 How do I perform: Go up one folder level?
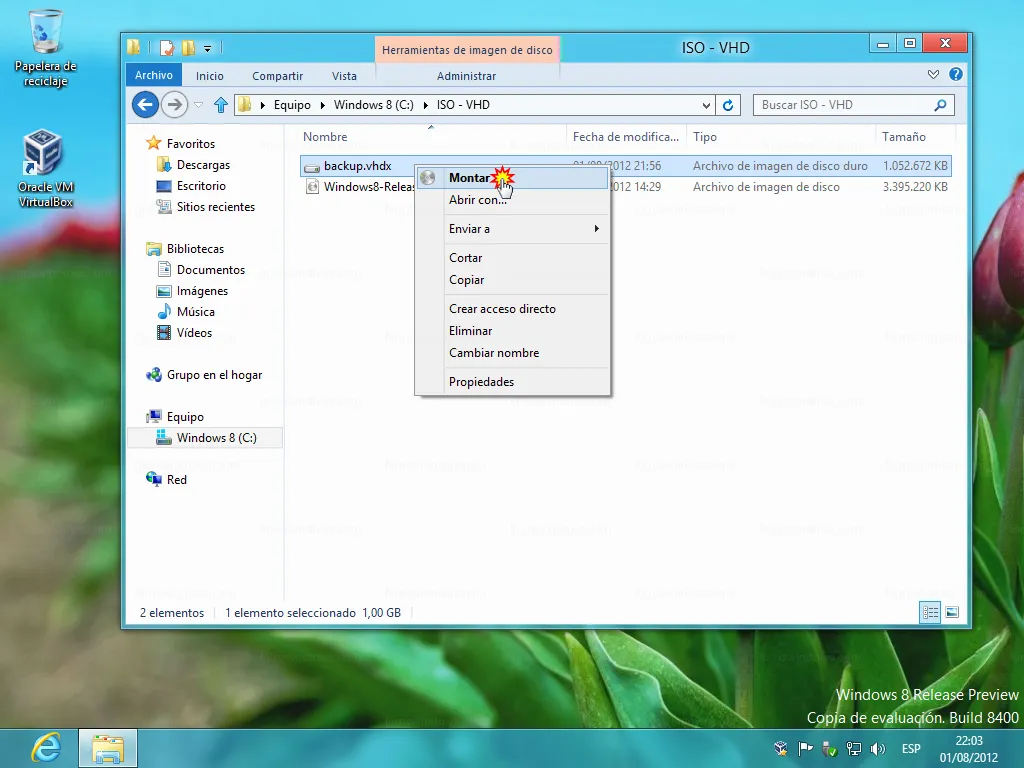(221, 104)
